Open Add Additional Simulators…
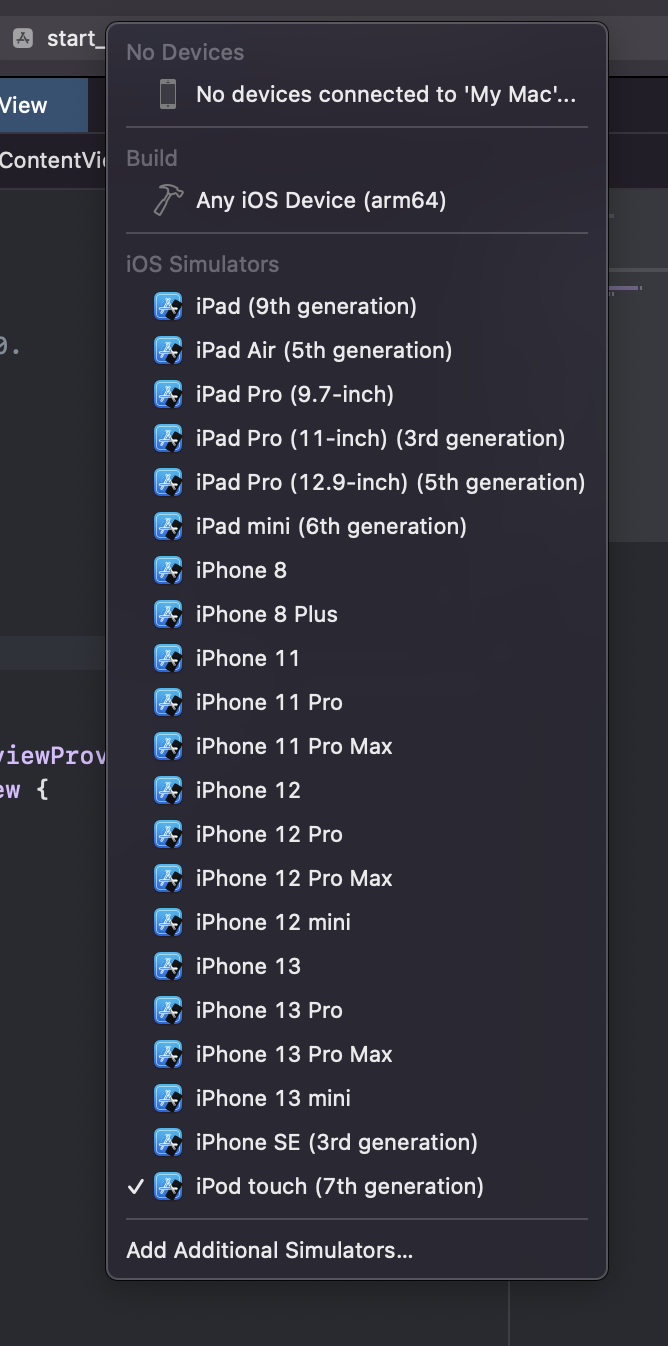The height and width of the screenshot is (1346, 668). click(269, 1250)
